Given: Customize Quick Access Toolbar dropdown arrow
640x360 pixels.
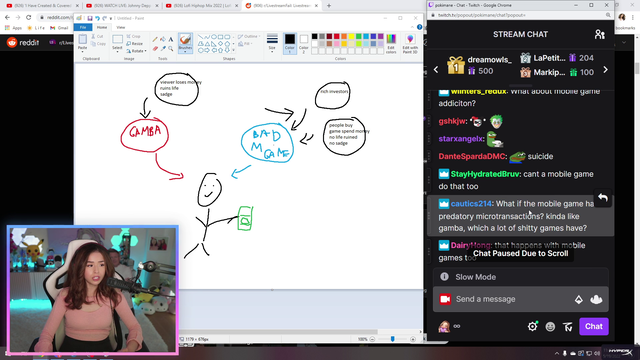Looking at the screenshot, I should 111,18.
